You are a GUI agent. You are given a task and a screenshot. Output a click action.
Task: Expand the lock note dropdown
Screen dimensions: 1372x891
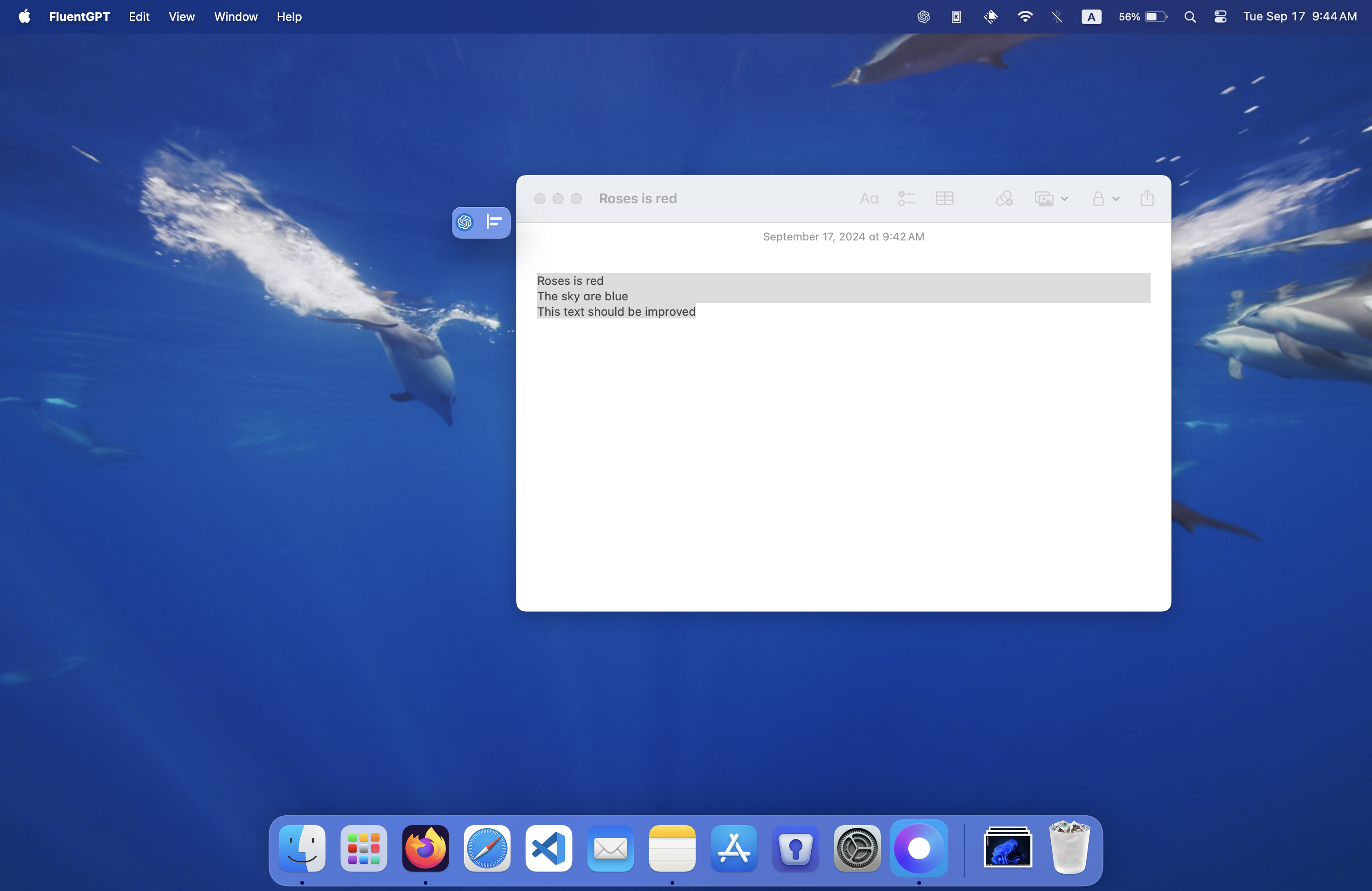(x=1116, y=199)
